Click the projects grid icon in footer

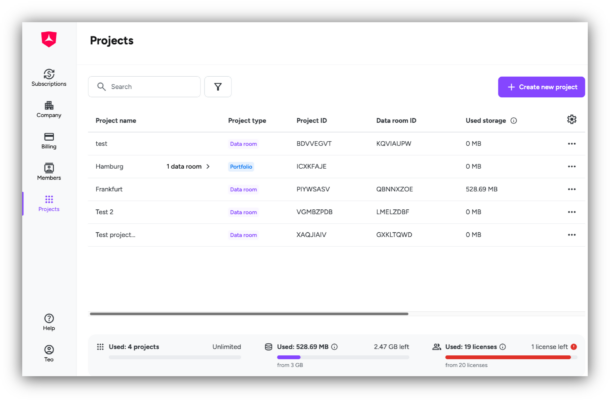point(100,347)
